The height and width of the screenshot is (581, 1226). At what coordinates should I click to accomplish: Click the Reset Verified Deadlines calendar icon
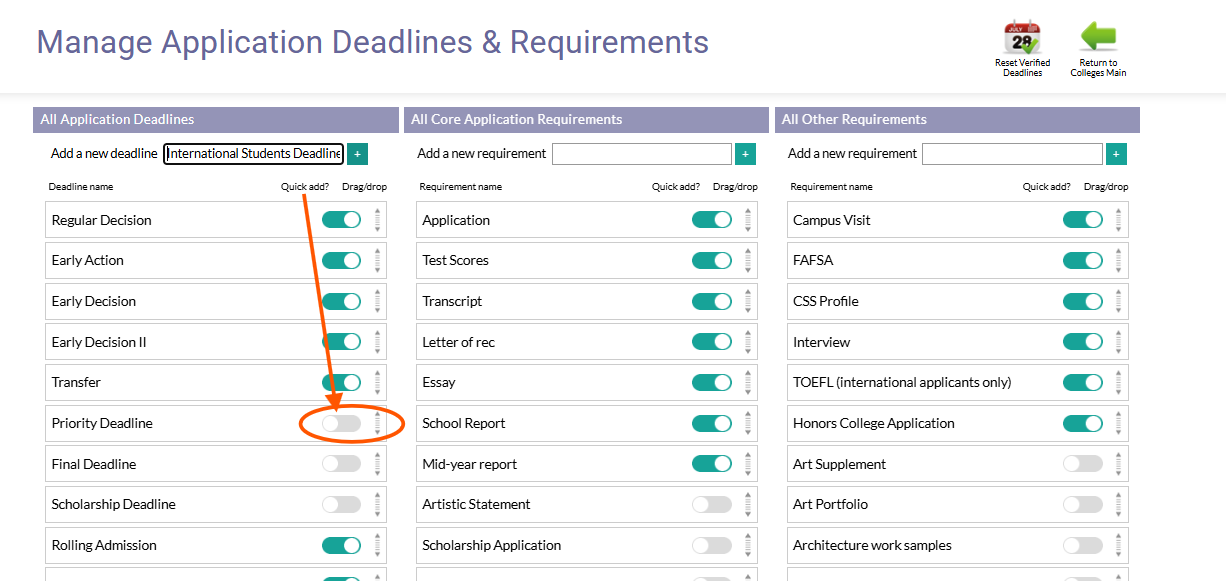tap(1022, 38)
